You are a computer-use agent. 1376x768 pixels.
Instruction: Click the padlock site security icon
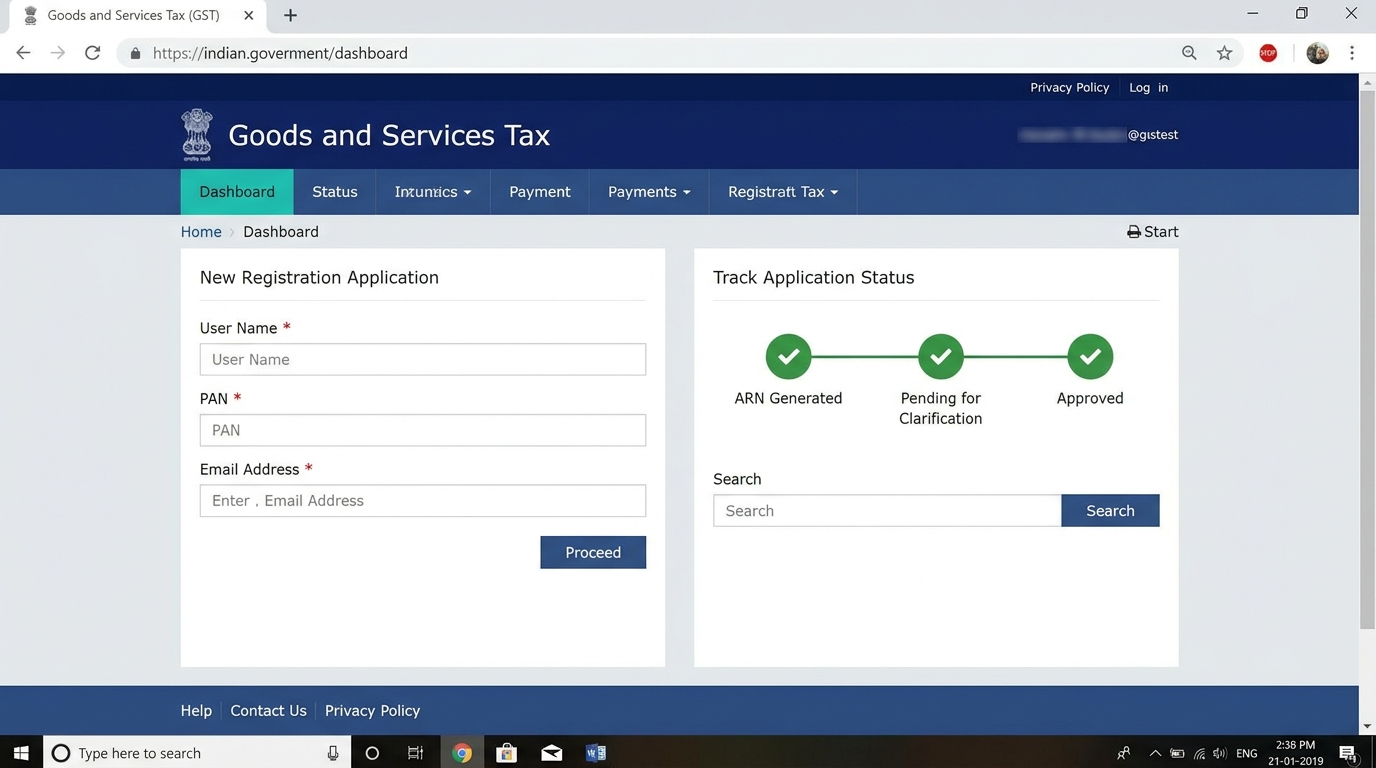(135, 53)
